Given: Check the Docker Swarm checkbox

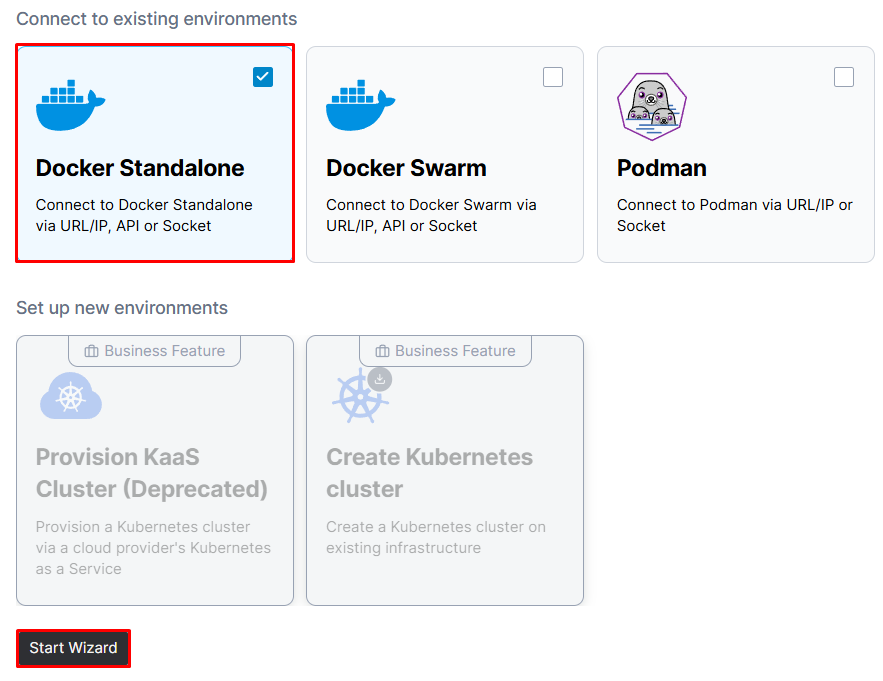Looking at the screenshot, I should point(553,77).
